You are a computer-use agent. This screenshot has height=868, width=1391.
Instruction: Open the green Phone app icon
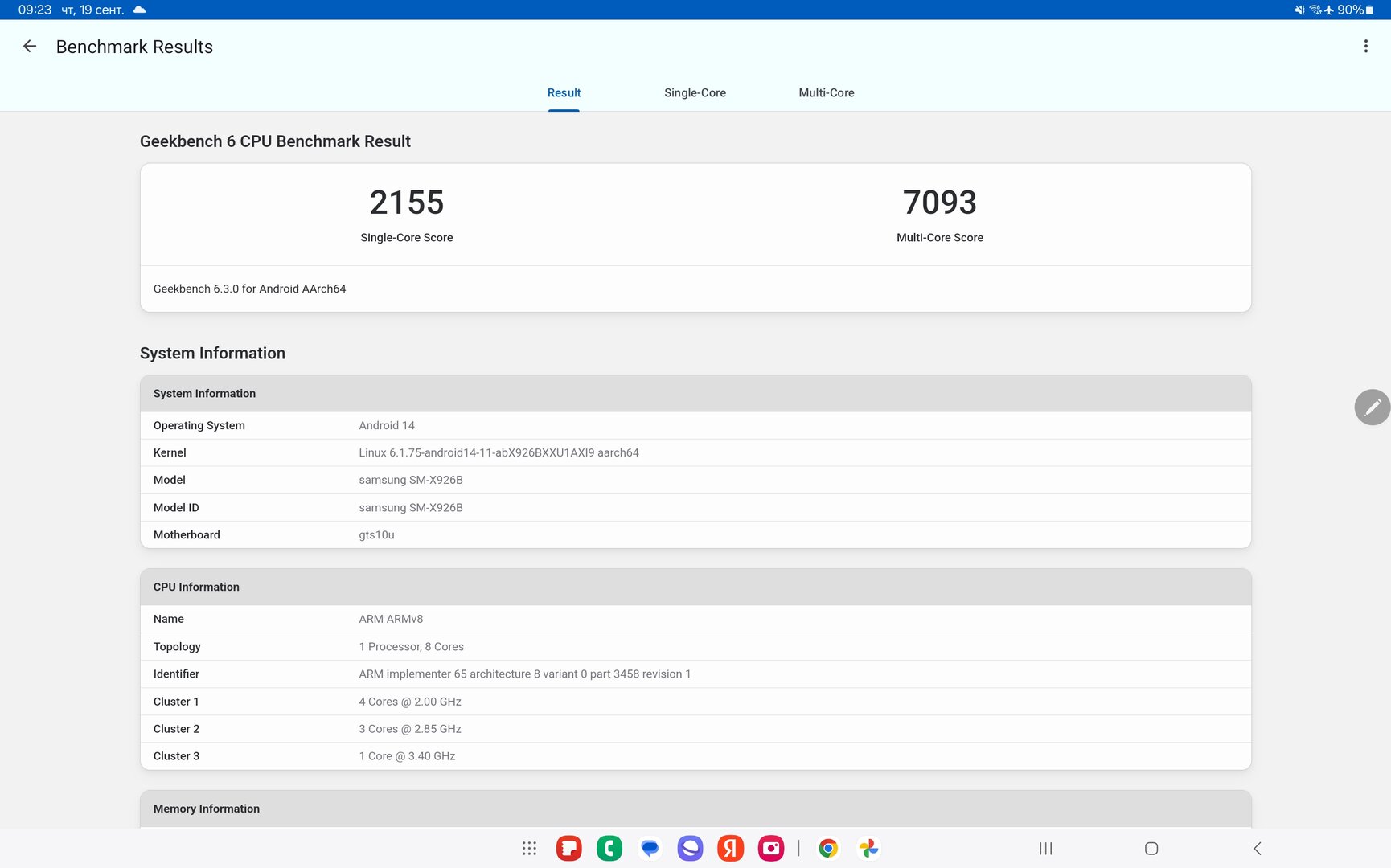[609, 849]
